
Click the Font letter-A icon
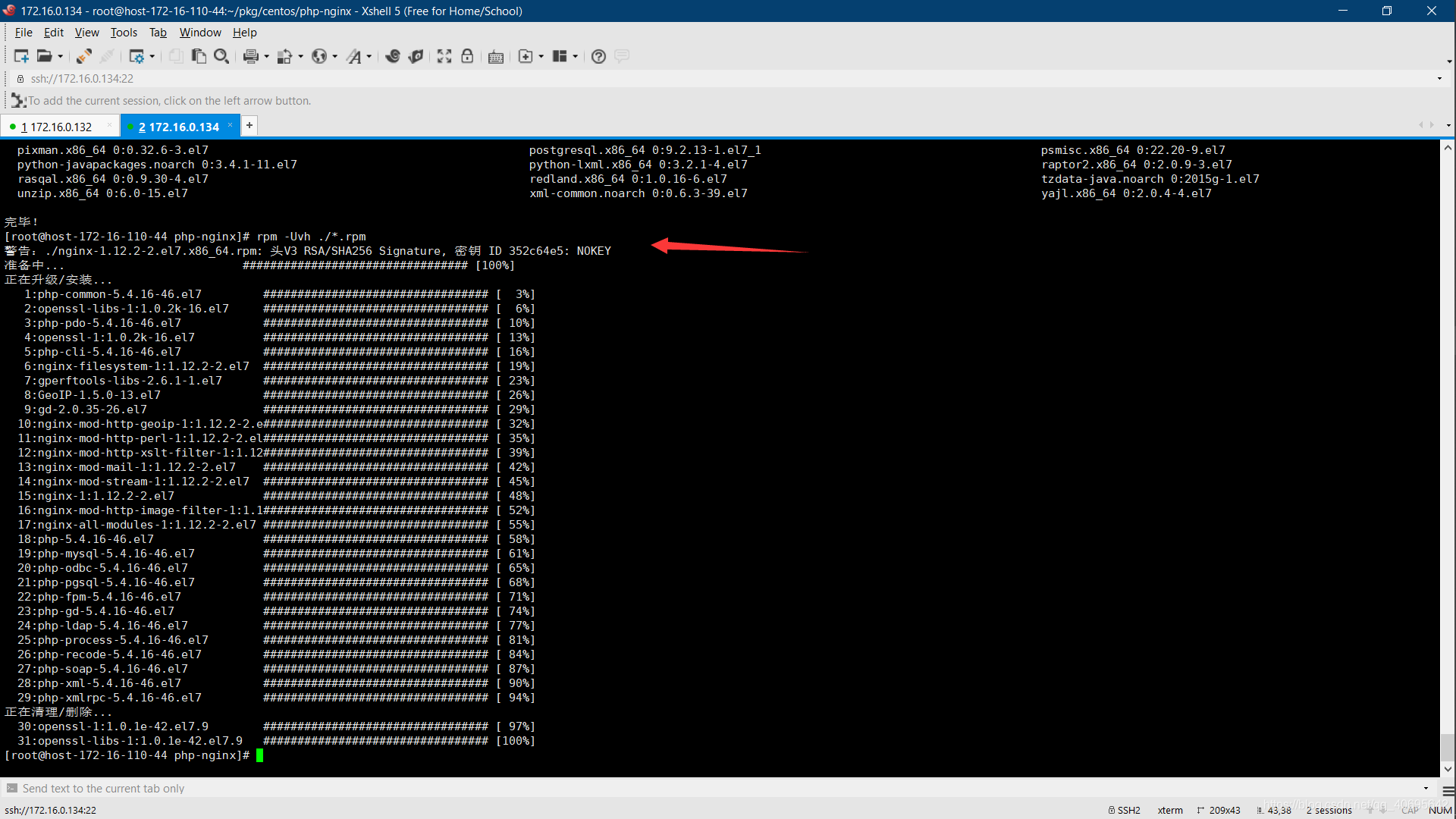(354, 56)
